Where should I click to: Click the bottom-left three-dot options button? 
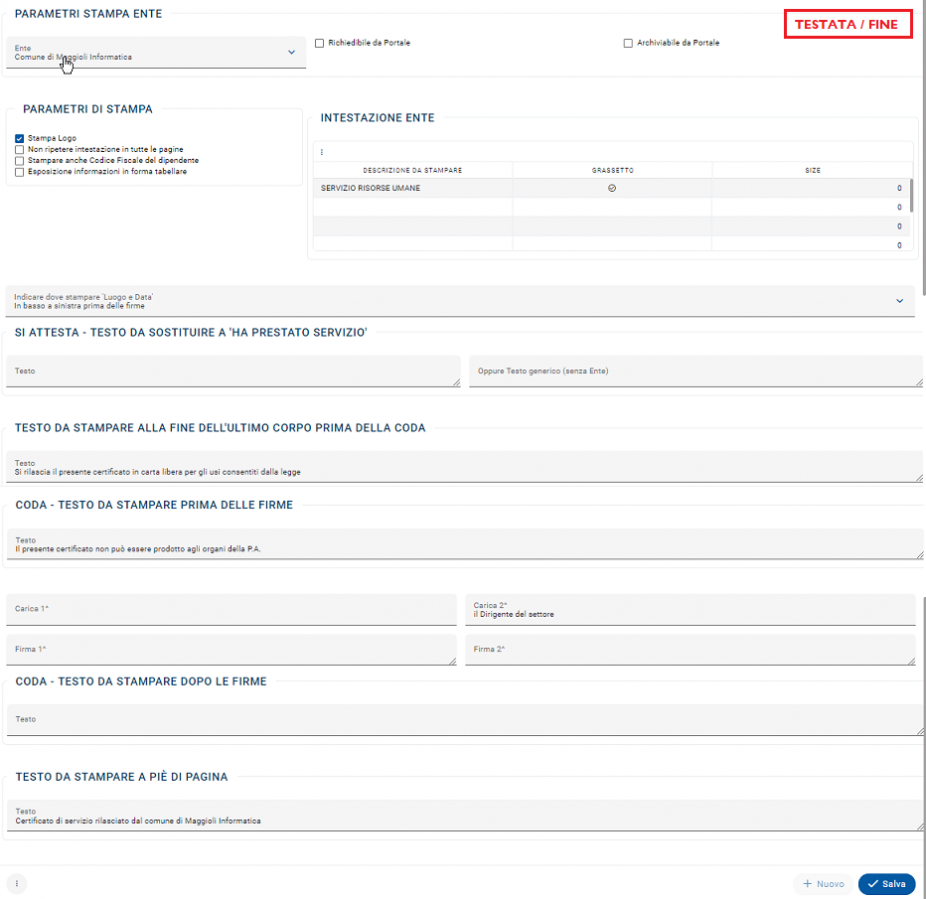coord(16,884)
